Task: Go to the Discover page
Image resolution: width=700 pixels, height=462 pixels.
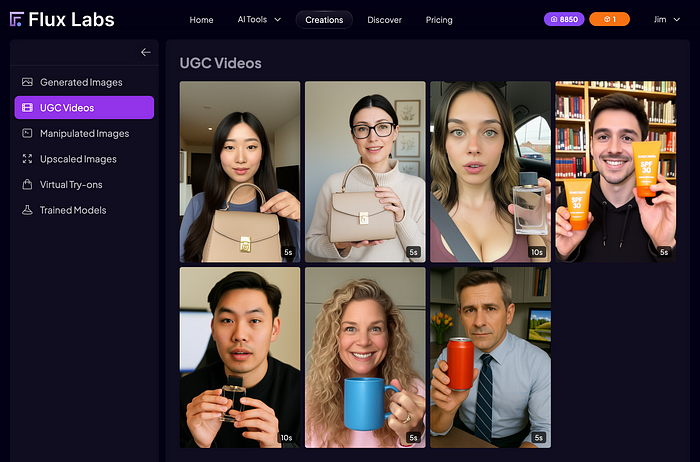Action: pyautogui.click(x=384, y=20)
